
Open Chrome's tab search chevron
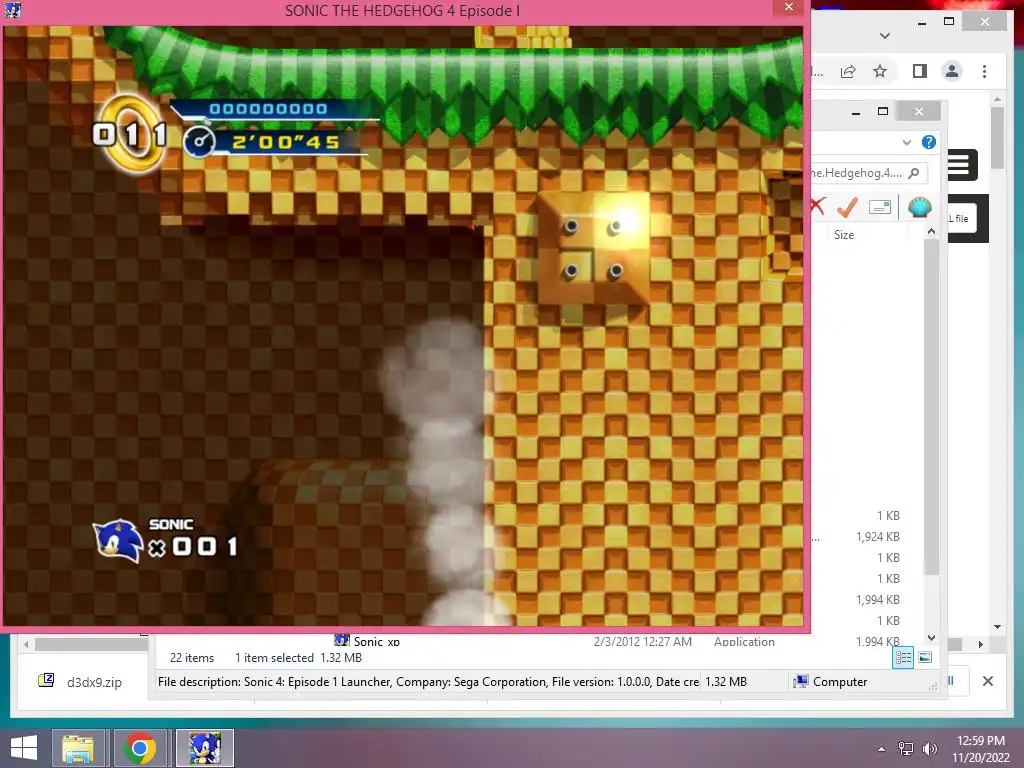tap(885, 36)
